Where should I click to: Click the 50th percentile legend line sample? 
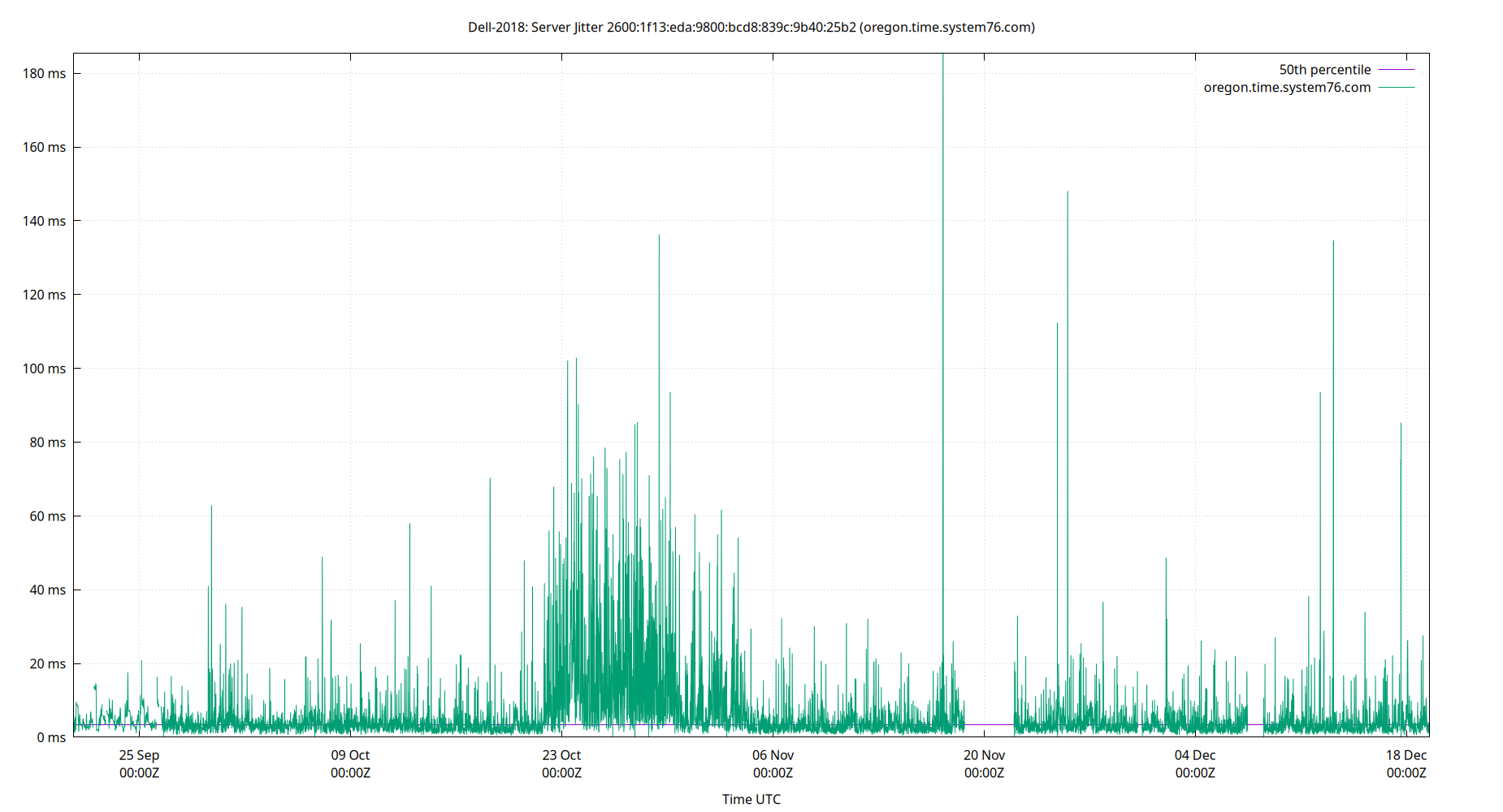pyautogui.click(x=1395, y=70)
